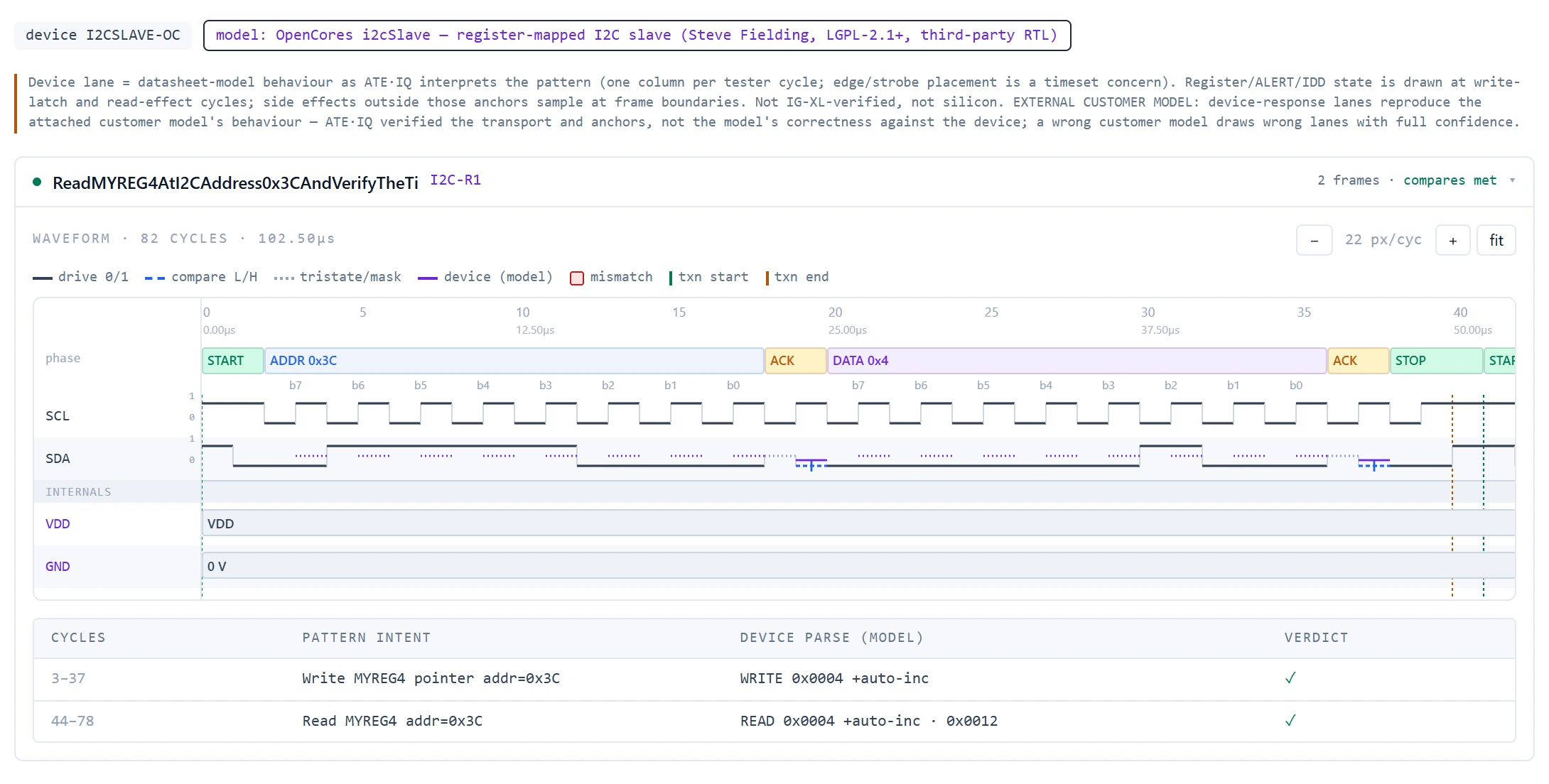Click the '2 frames' summary text
The width and height of the screenshot is (1549, 784).
pyautogui.click(x=1348, y=180)
